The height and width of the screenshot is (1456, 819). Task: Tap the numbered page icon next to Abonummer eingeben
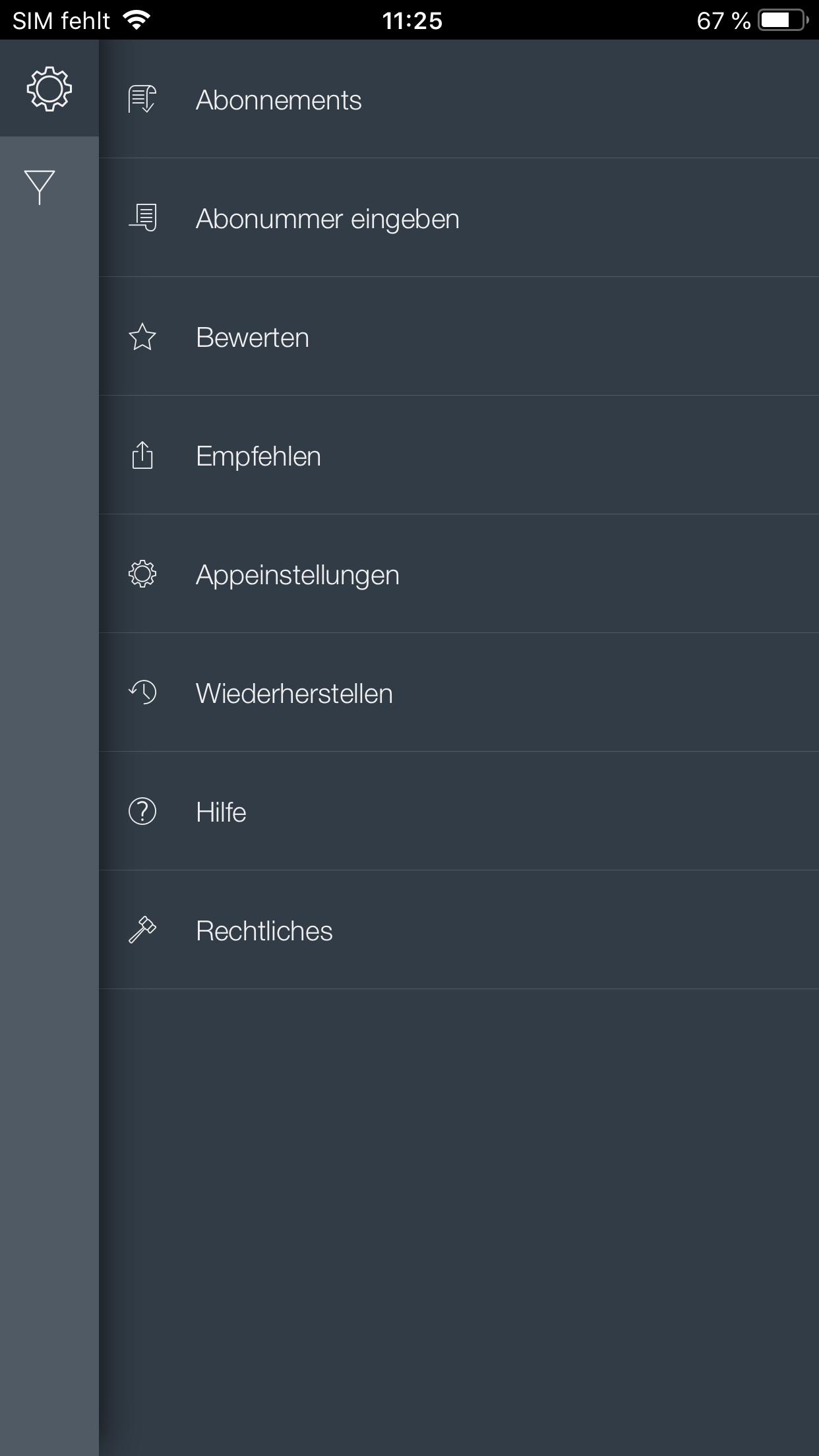coord(142,218)
